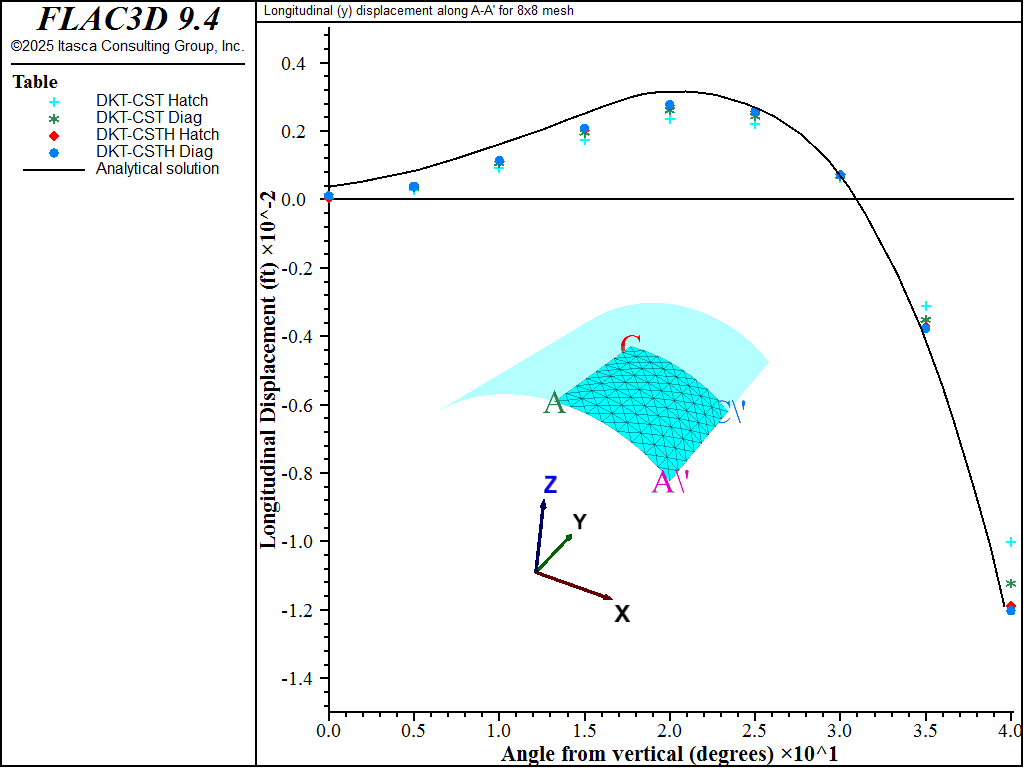Click the magenta A' corner label on the mesh

[669, 483]
